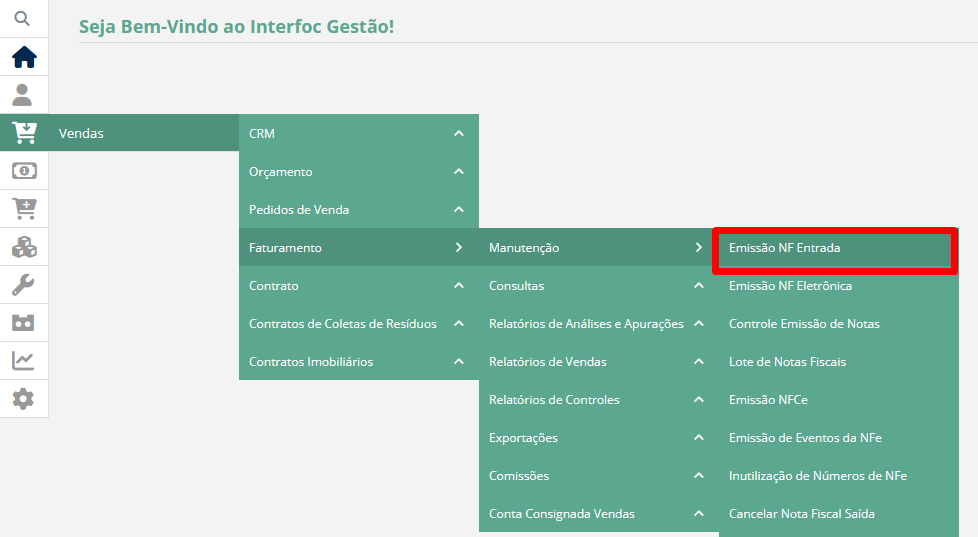Screen dimensions: 978x537
Task: Open the person/user module icon
Action: pos(22,95)
